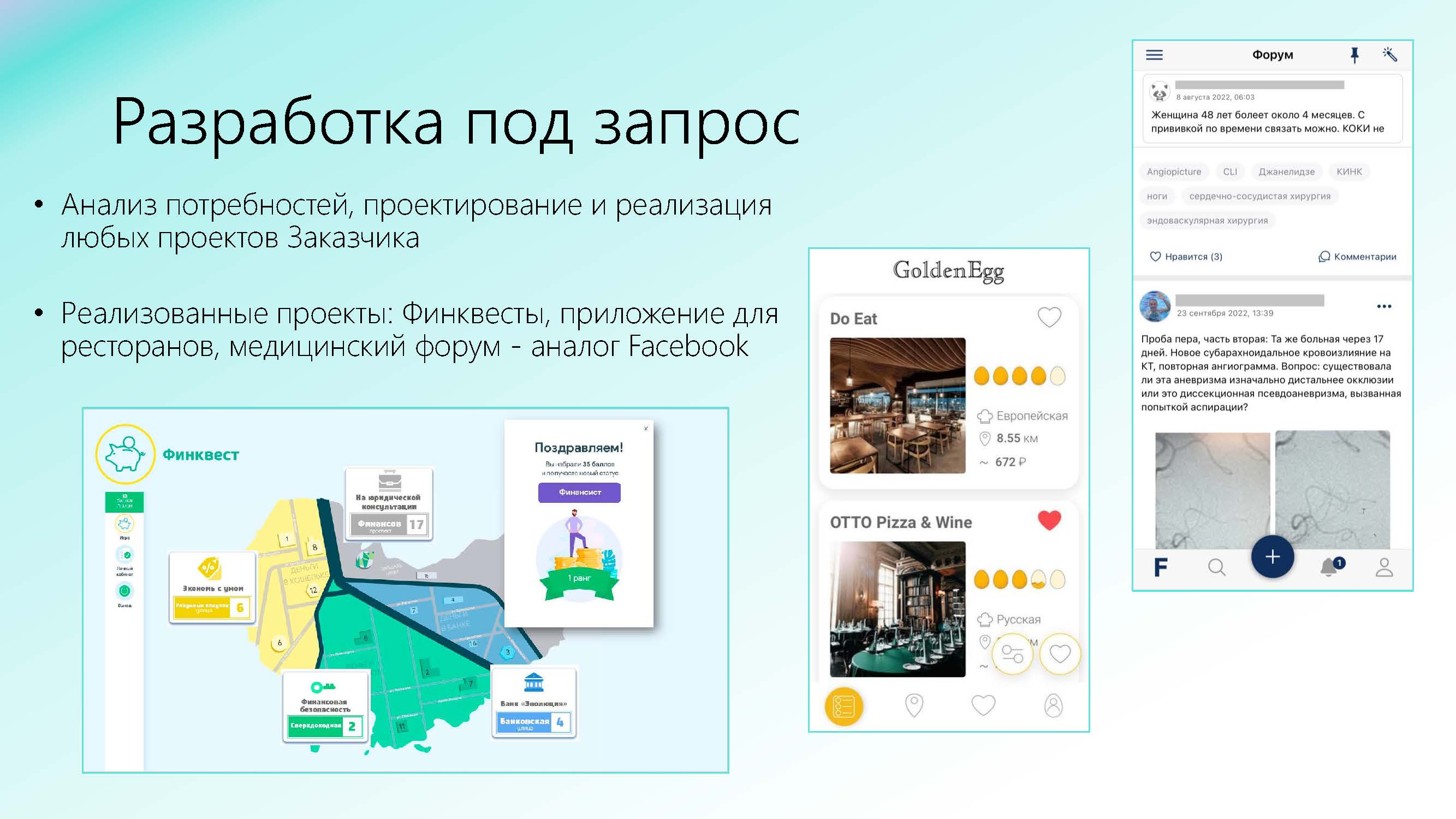Tap the search magnifier in forum bar
This screenshot has height=819, width=1456.
[1216, 567]
